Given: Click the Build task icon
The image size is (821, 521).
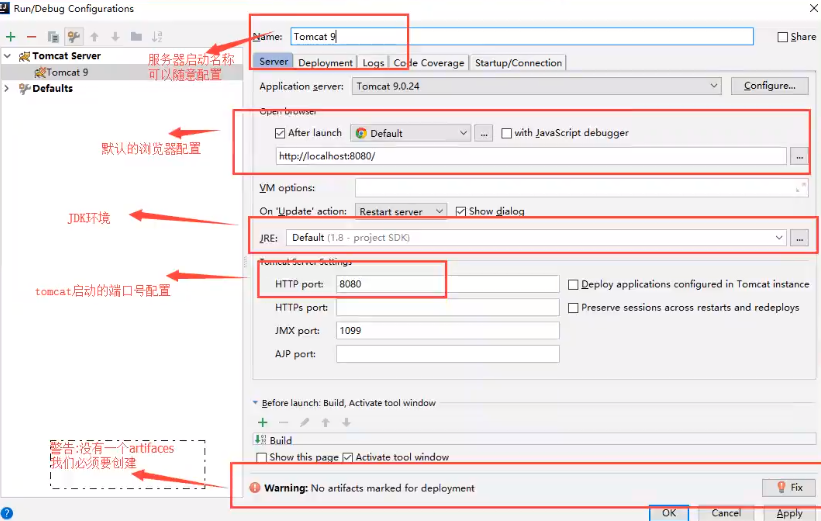Looking at the screenshot, I should coord(260,439).
